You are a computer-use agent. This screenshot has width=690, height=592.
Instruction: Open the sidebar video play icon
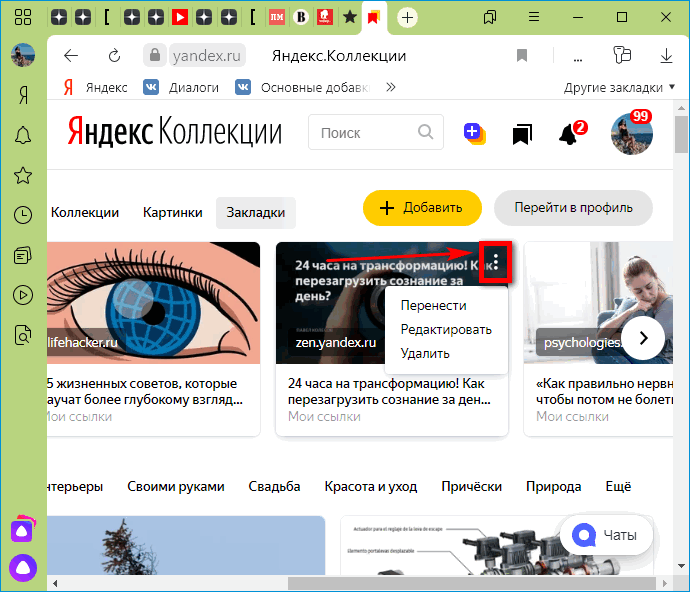[23, 295]
